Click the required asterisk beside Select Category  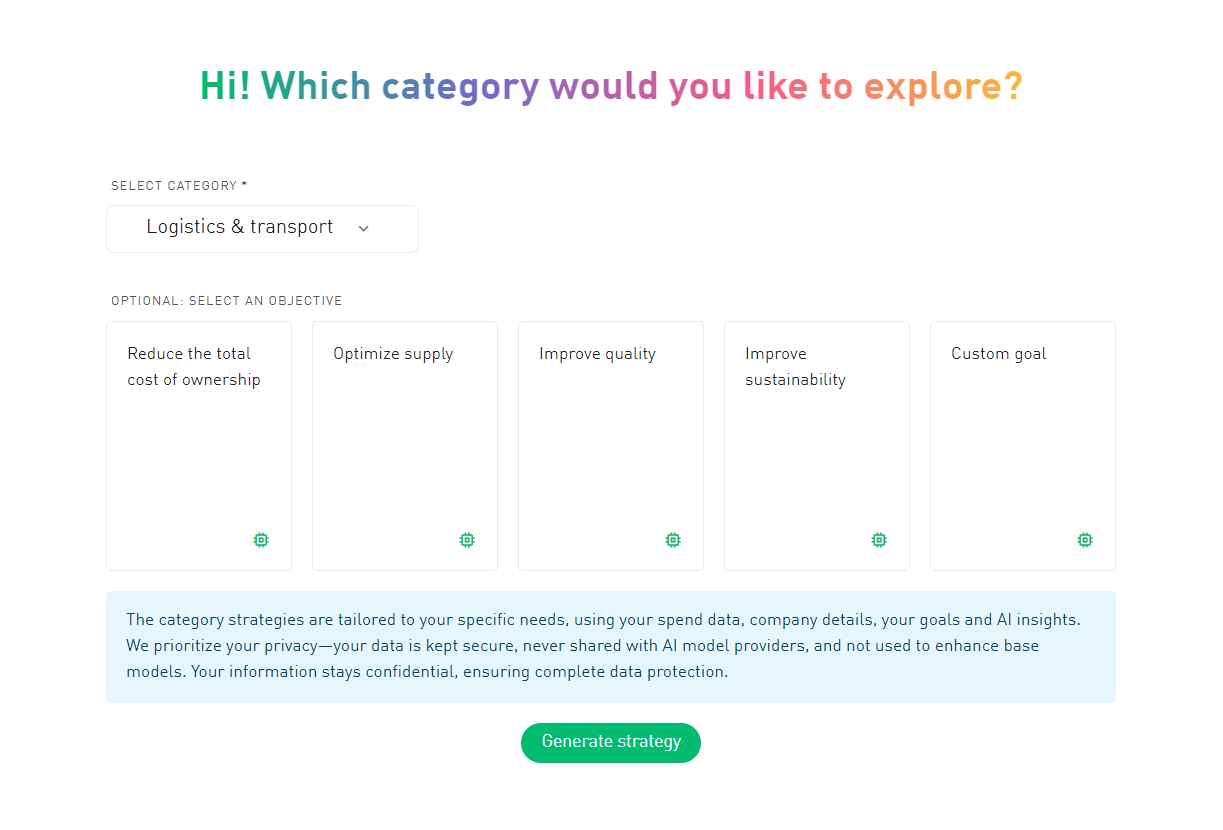point(244,185)
